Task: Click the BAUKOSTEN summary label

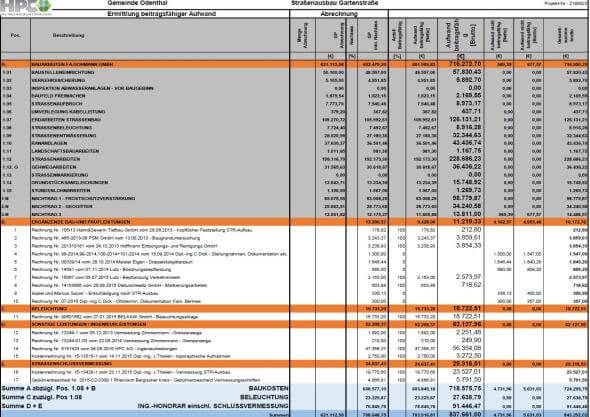Action: 268,388
